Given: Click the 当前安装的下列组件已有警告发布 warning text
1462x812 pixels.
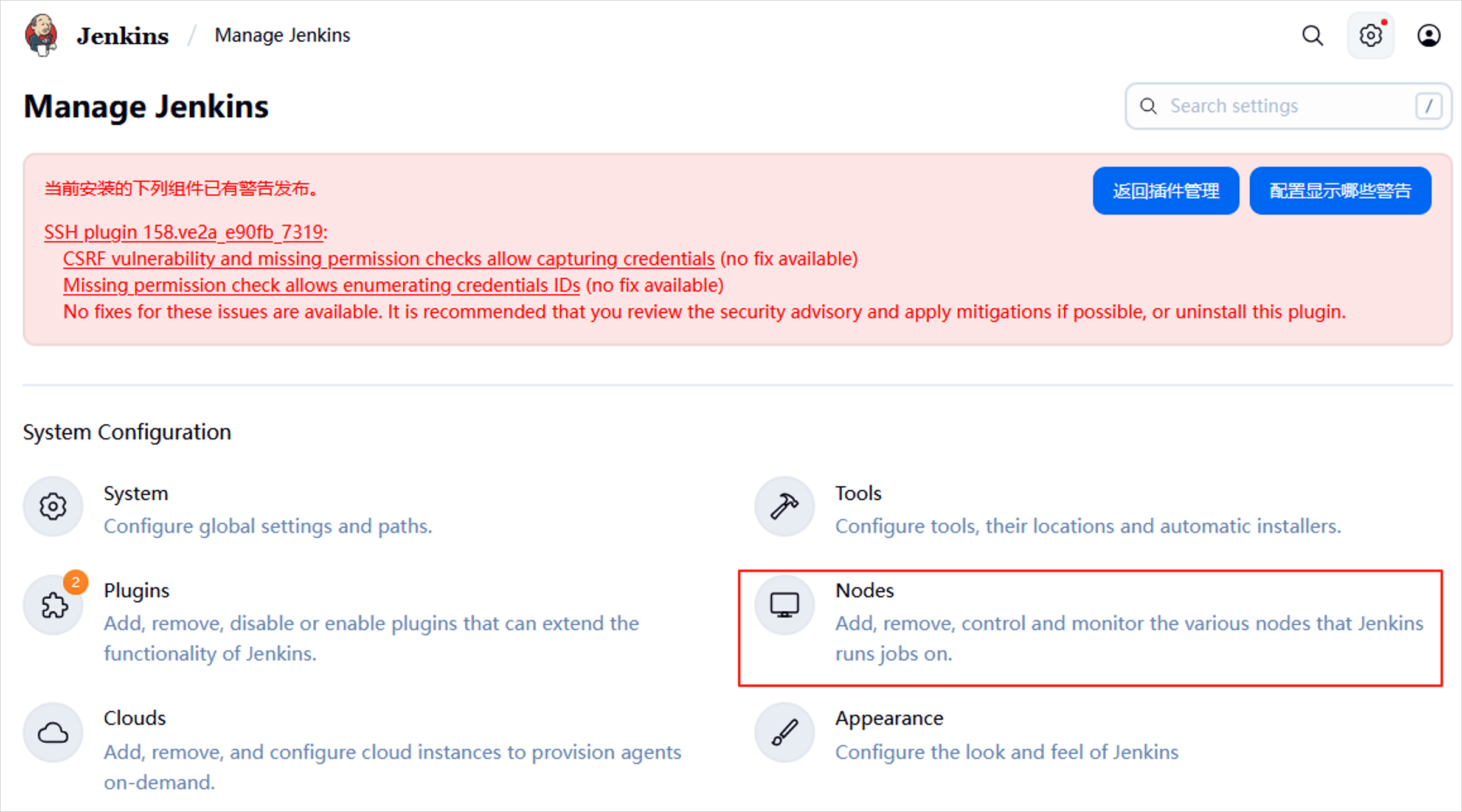Looking at the screenshot, I should [x=181, y=188].
